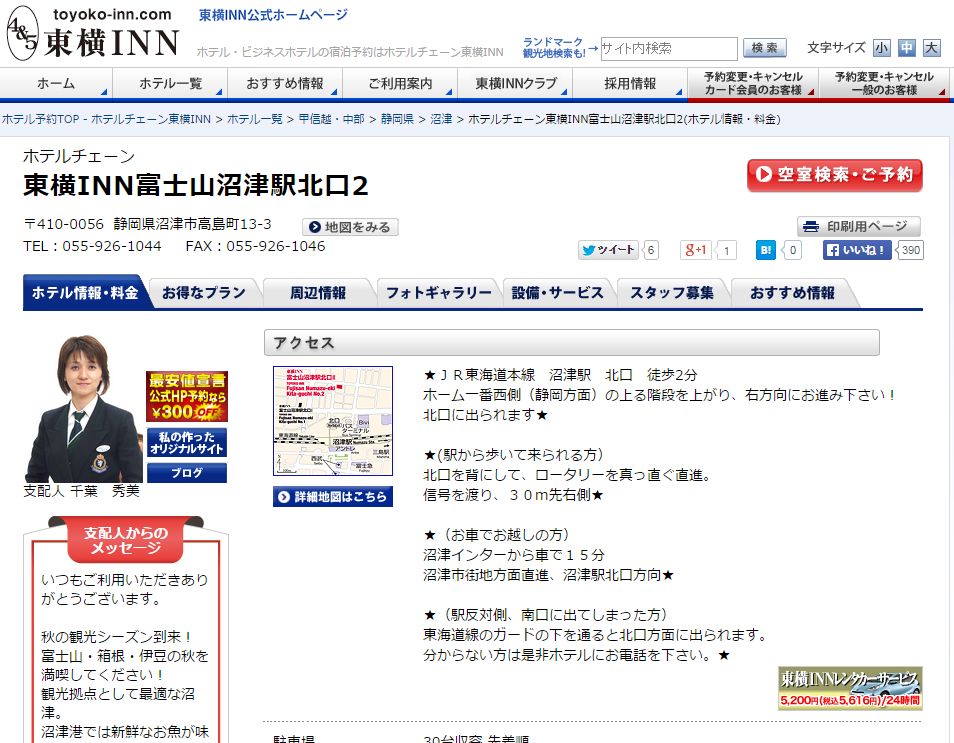Switch to the スタッフ募集 tab
954x743 pixels.
click(x=672, y=293)
